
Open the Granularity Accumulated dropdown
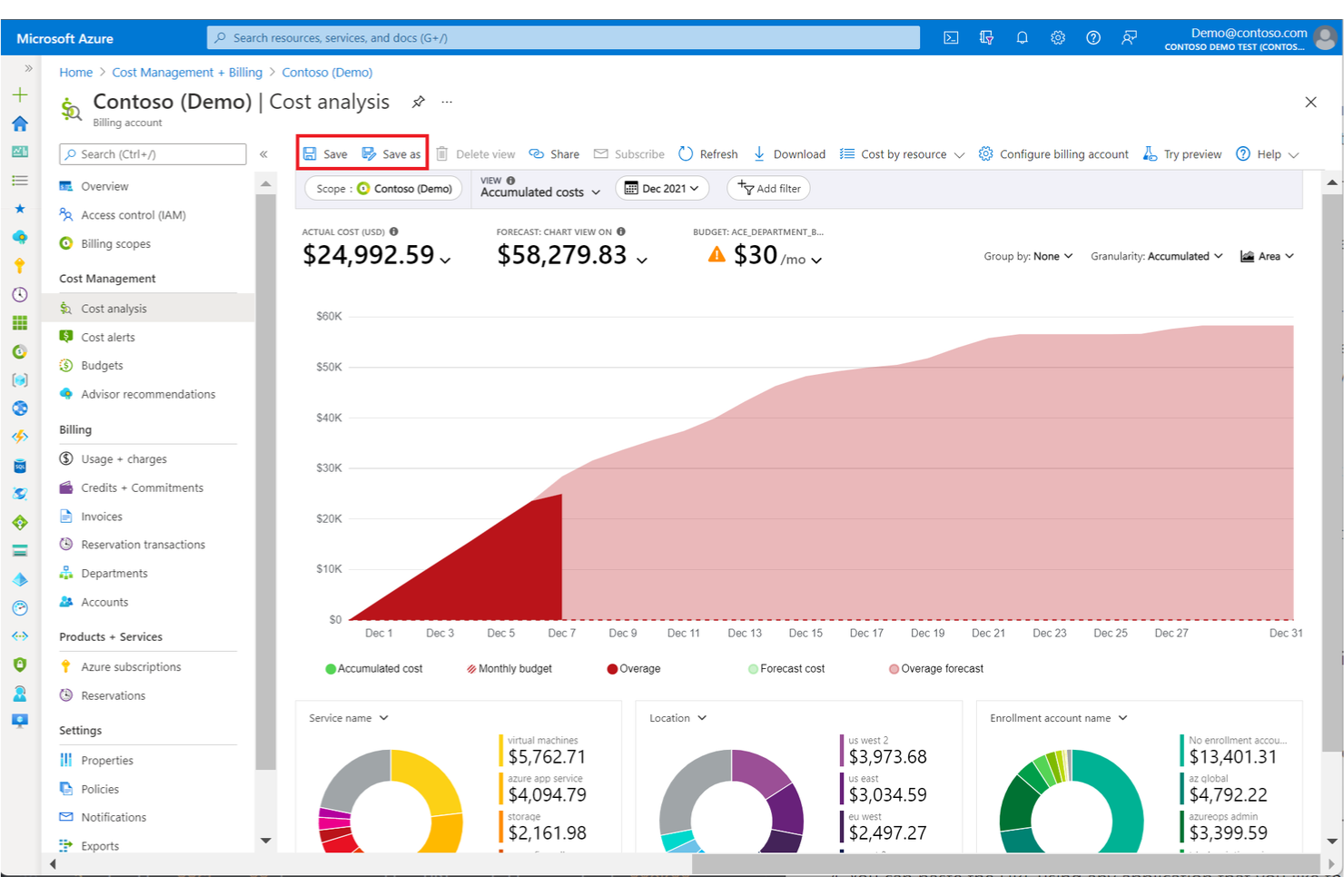tap(1156, 255)
